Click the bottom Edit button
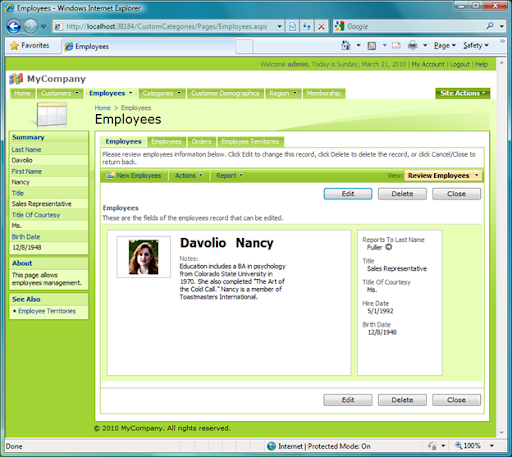 point(348,400)
